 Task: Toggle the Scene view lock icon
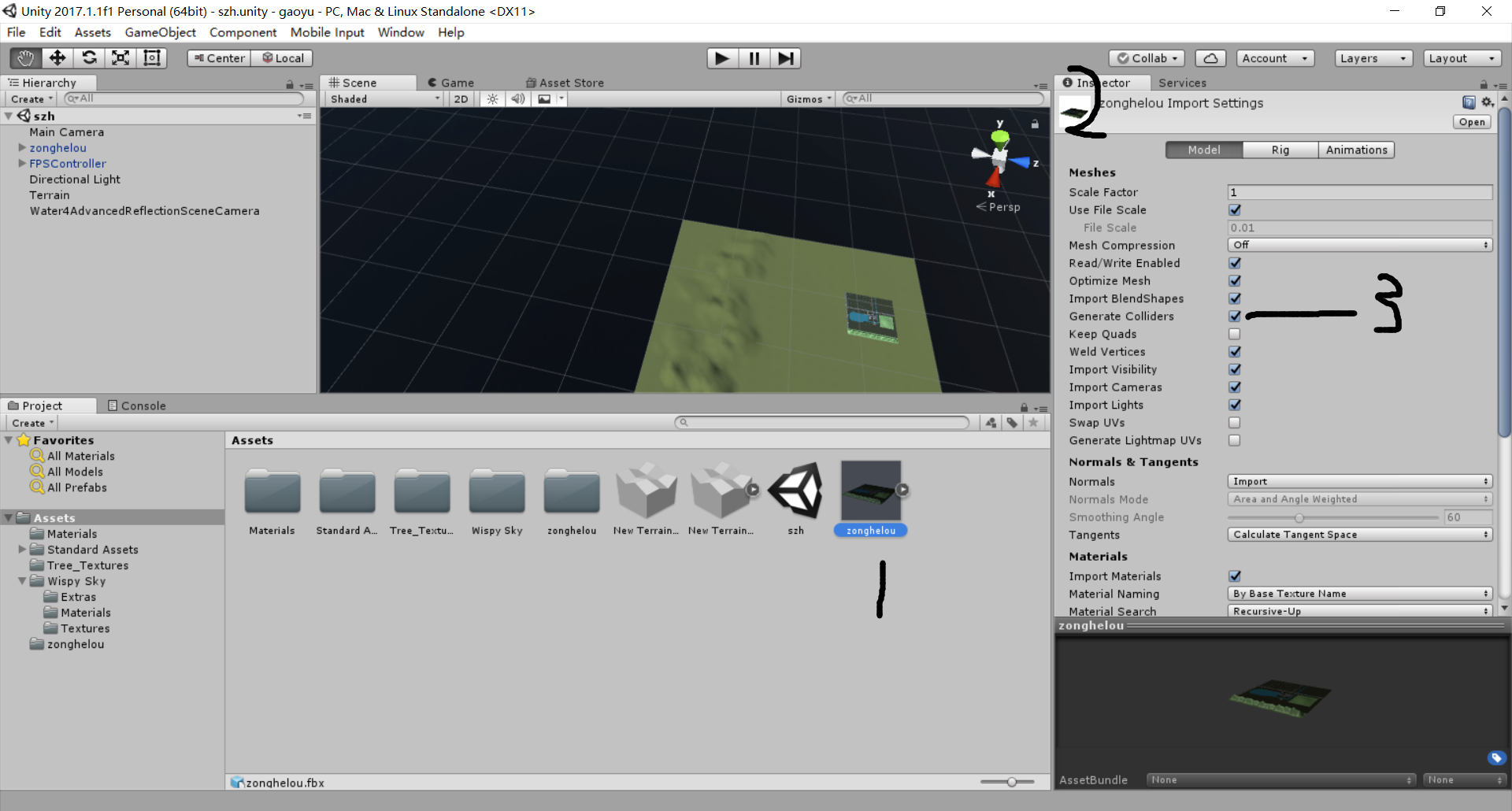click(1035, 124)
